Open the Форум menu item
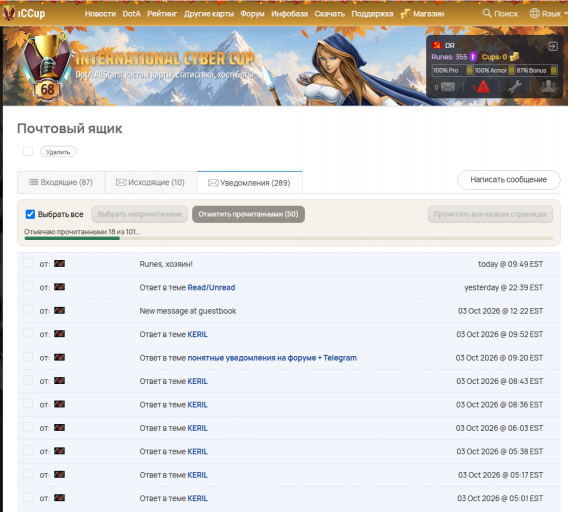 pos(252,14)
